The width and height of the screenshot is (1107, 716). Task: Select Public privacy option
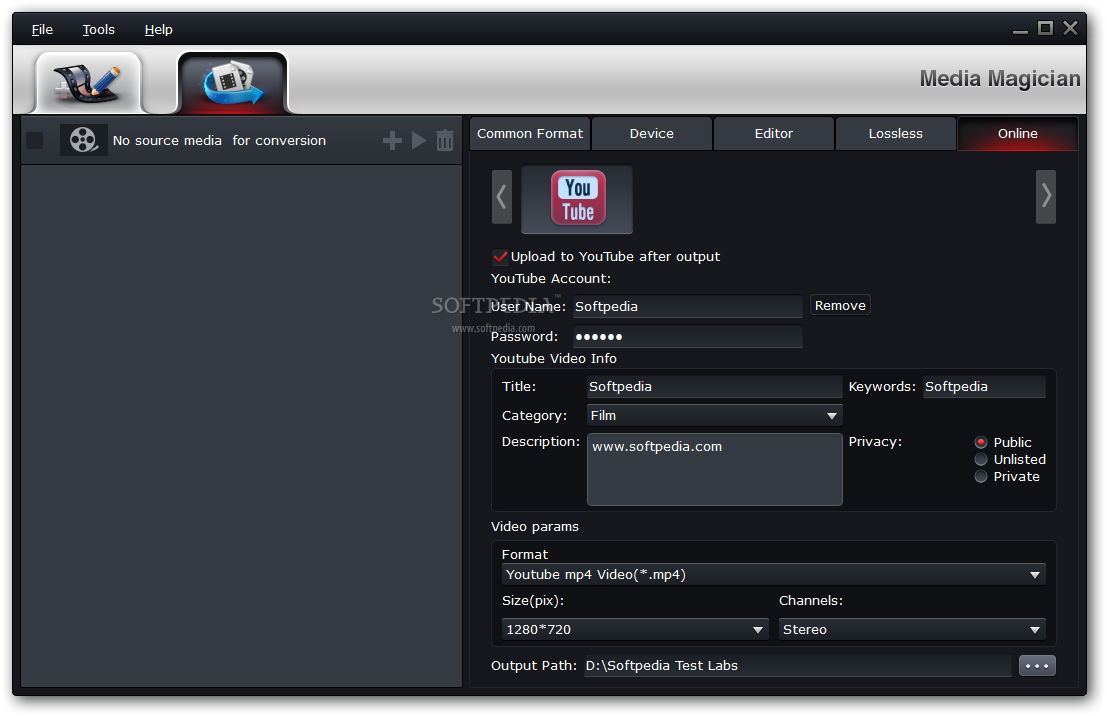coord(981,442)
